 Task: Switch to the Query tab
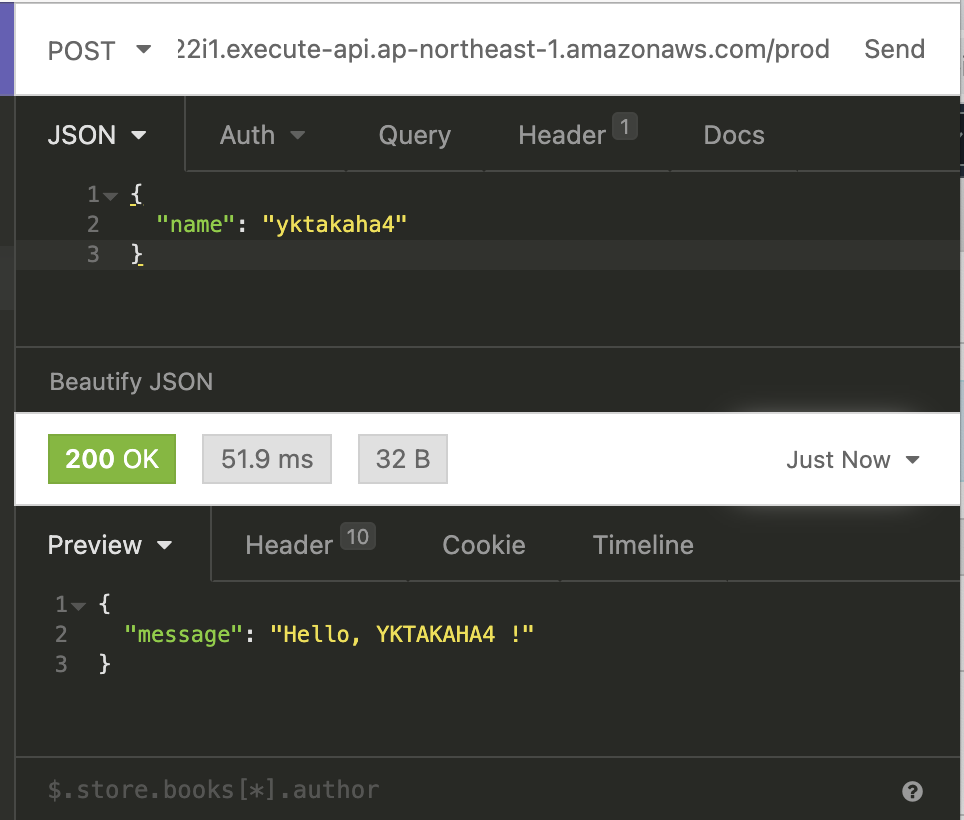(414, 135)
